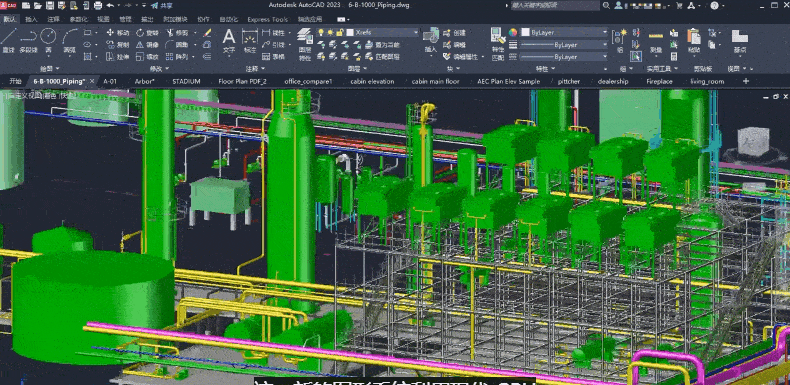Click the Trim (修剪) tool
Viewport: 790px width, 385px height.
pos(177,33)
